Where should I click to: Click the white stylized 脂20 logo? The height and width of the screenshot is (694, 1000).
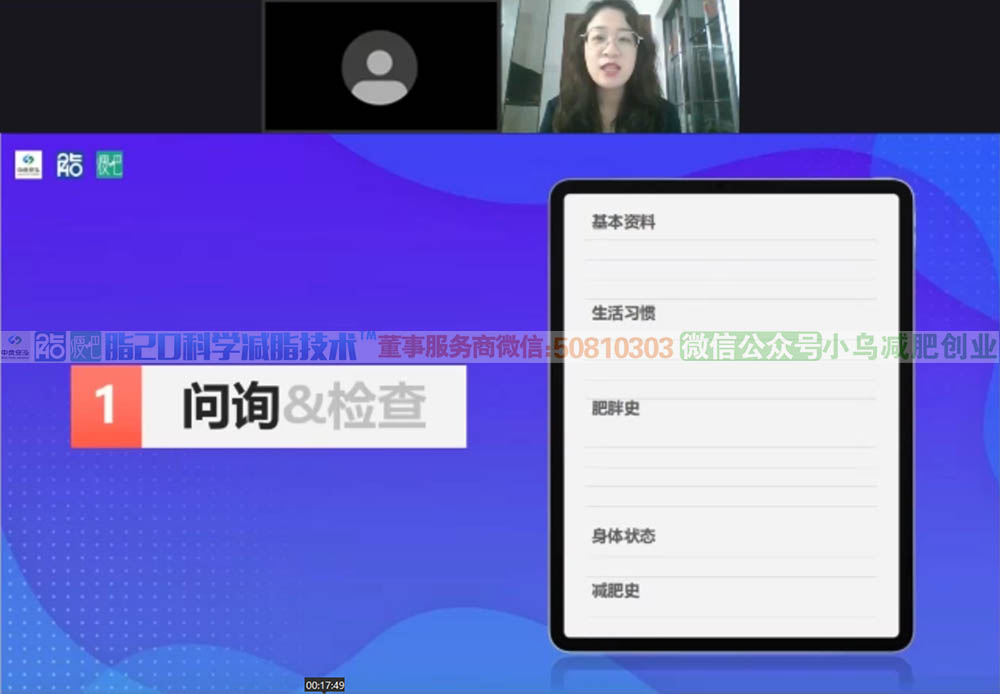[x=70, y=165]
